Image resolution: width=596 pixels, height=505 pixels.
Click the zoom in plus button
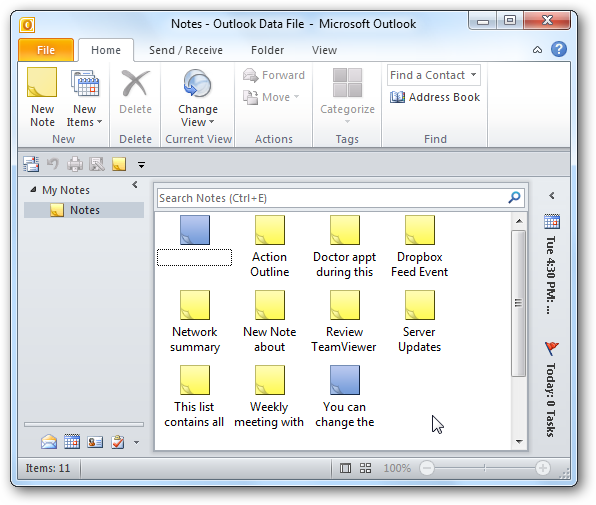543,468
